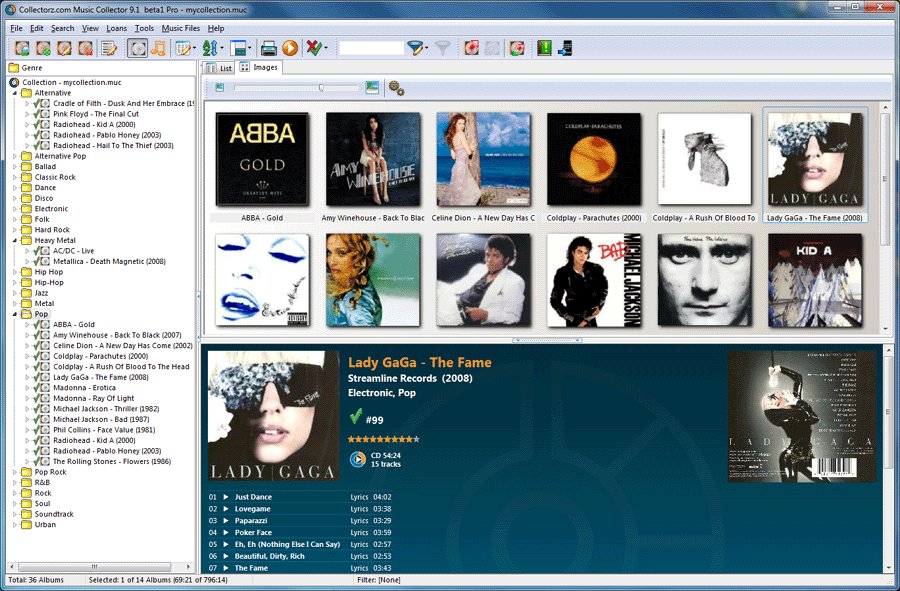Open the column selection icon in toolbar
900x591 pixels.
click(x=183, y=48)
